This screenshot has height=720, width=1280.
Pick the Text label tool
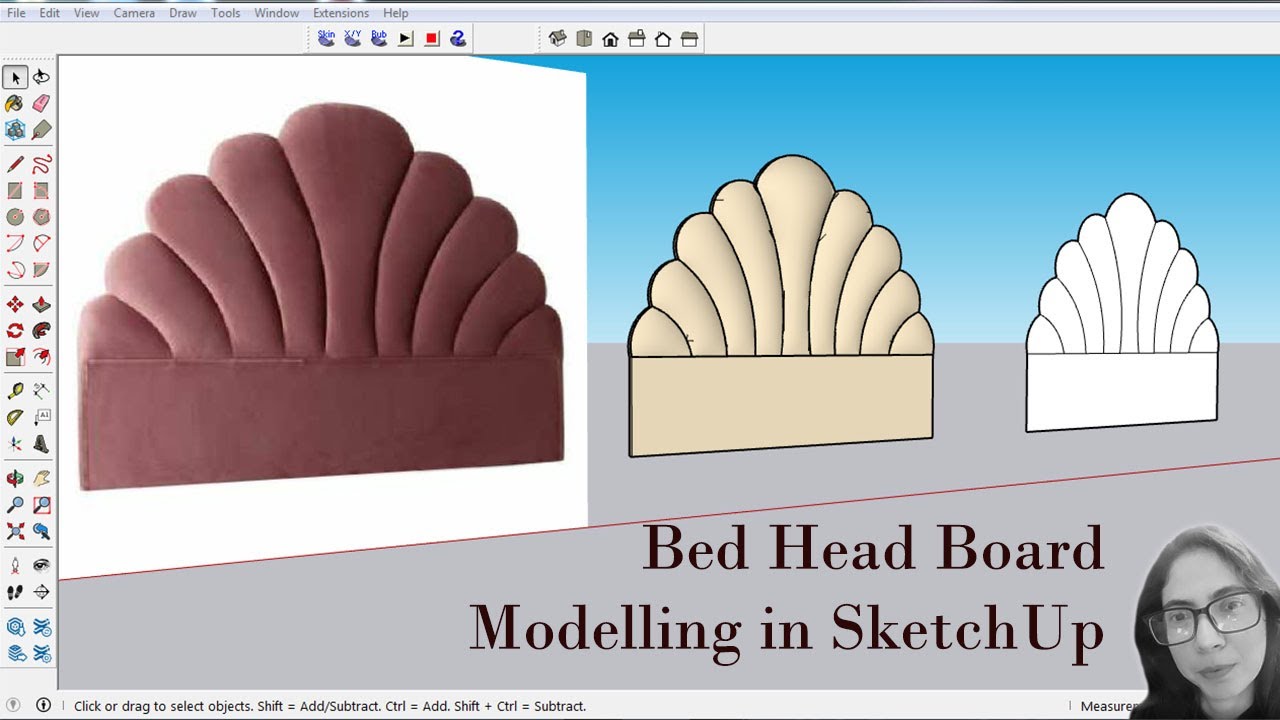41,417
